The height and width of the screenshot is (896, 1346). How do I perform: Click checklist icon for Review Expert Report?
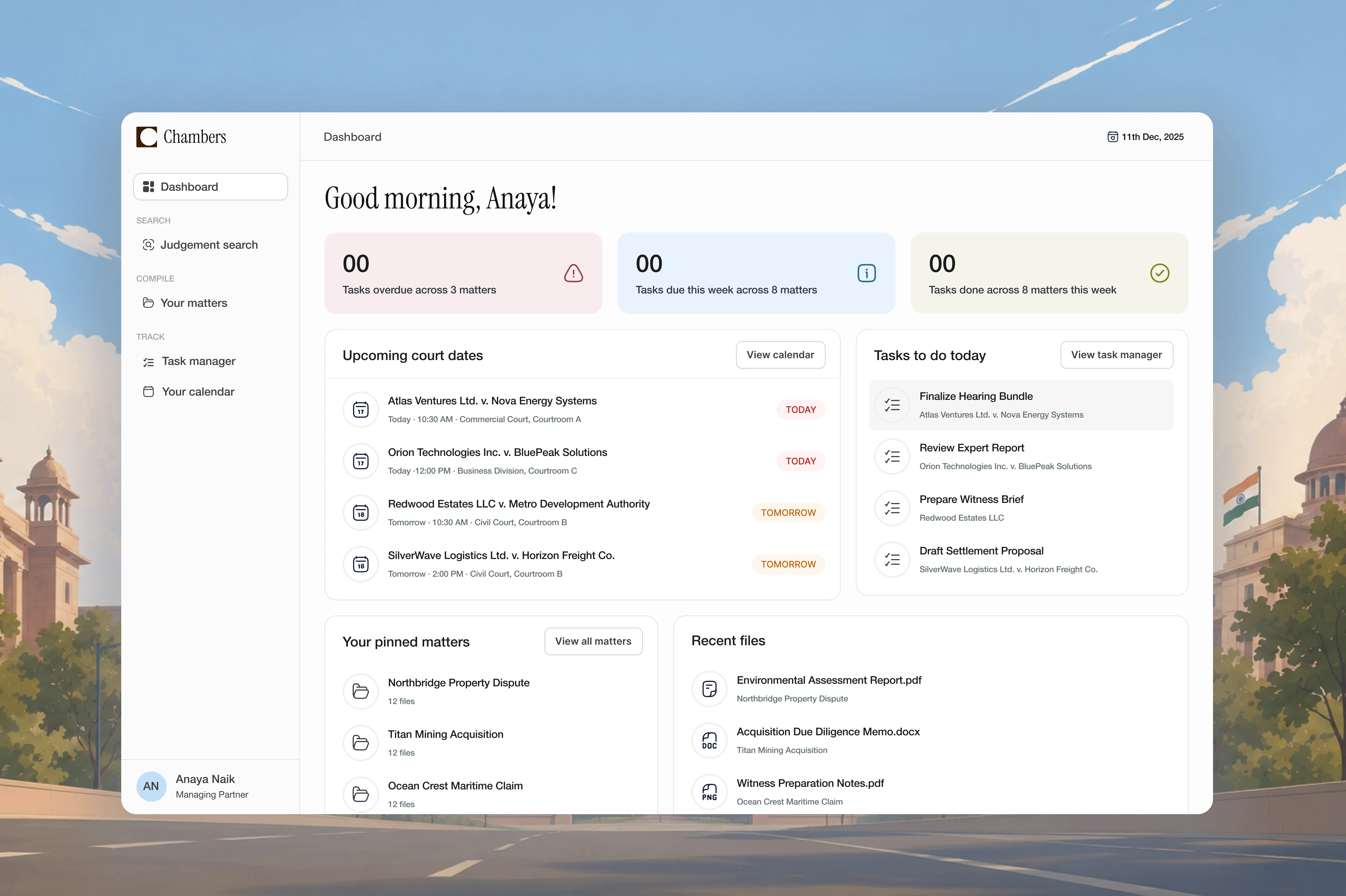(x=892, y=457)
